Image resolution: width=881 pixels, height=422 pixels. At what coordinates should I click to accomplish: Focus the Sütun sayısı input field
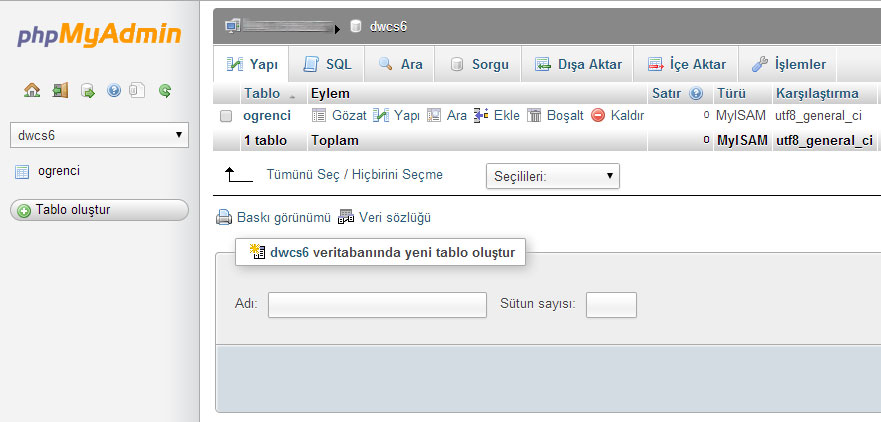coord(611,305)
